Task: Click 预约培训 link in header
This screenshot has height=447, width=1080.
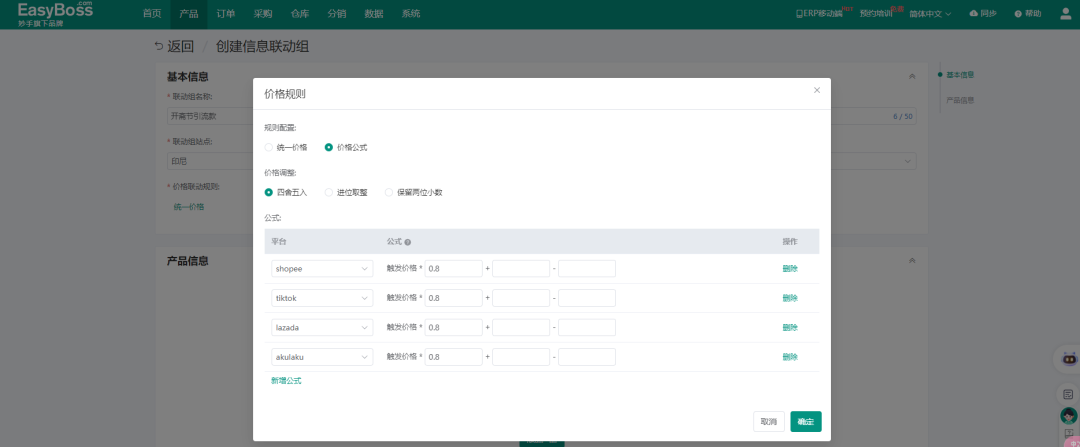Action: [x=876, y=14]
